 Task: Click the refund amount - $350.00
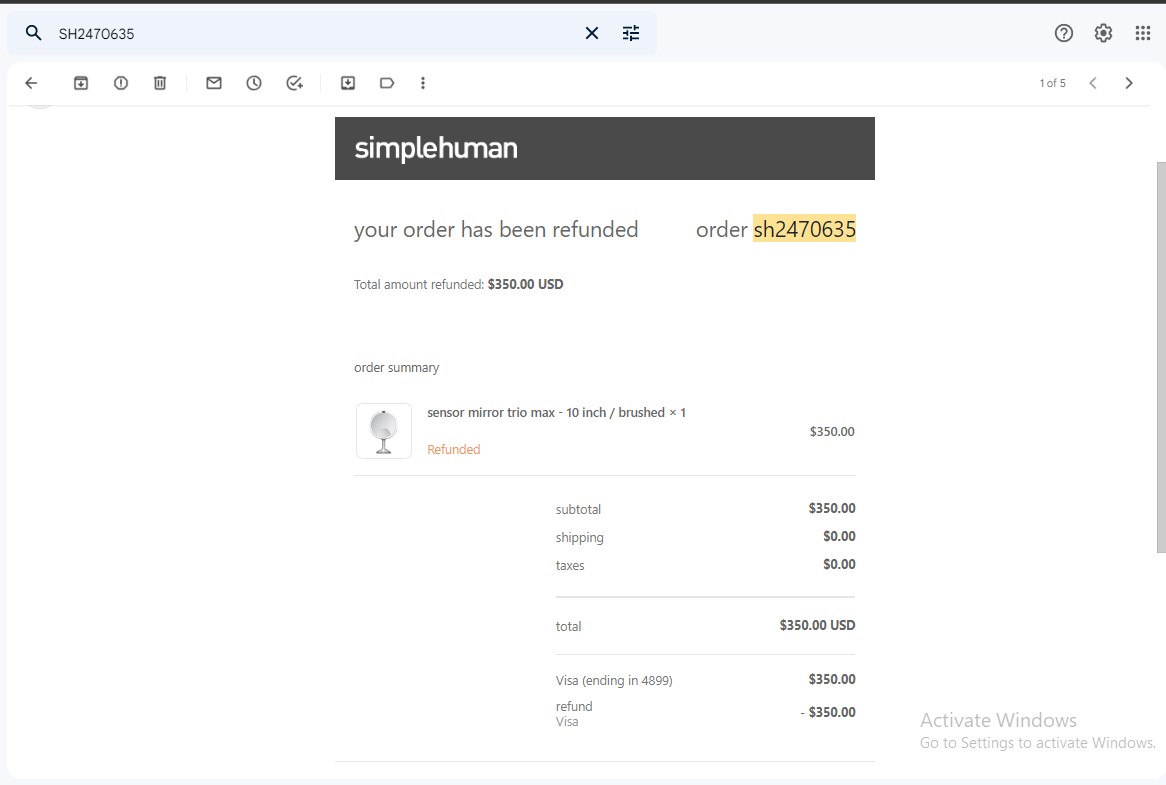coord(828,712)
